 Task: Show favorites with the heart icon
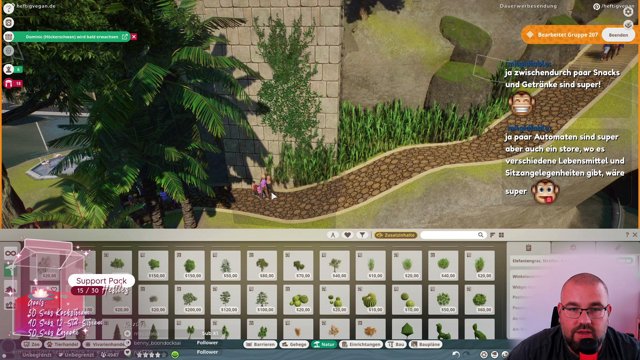(347, 235)
